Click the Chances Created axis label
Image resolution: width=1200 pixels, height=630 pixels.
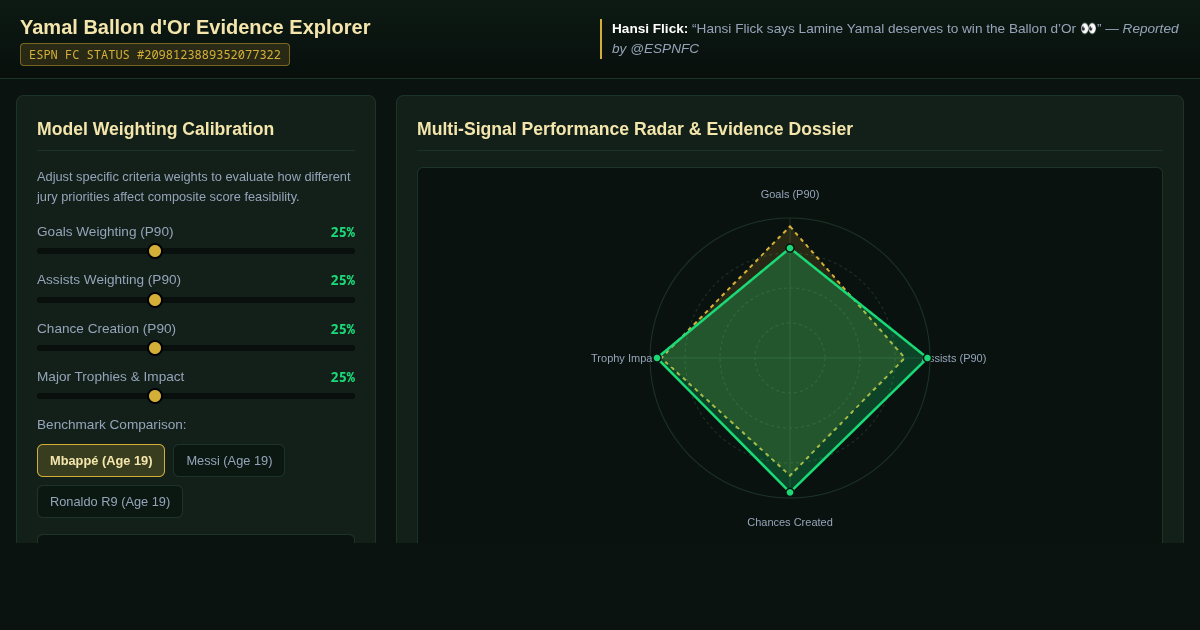(x=790, y=522)
